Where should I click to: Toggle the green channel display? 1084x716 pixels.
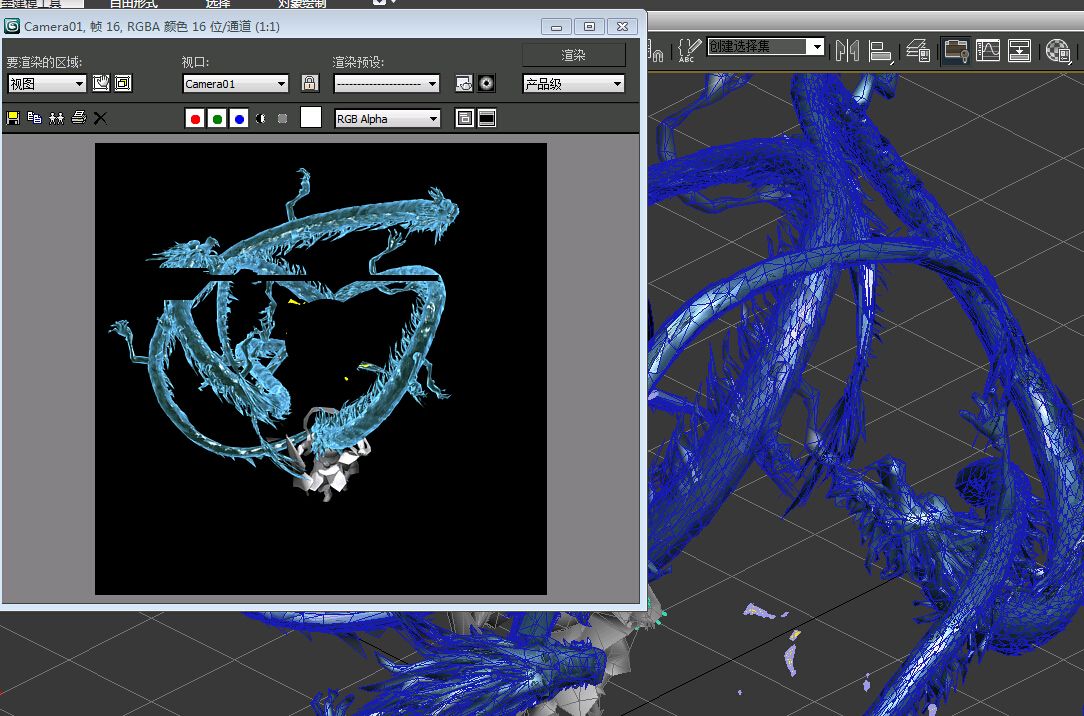coord(217,119)
